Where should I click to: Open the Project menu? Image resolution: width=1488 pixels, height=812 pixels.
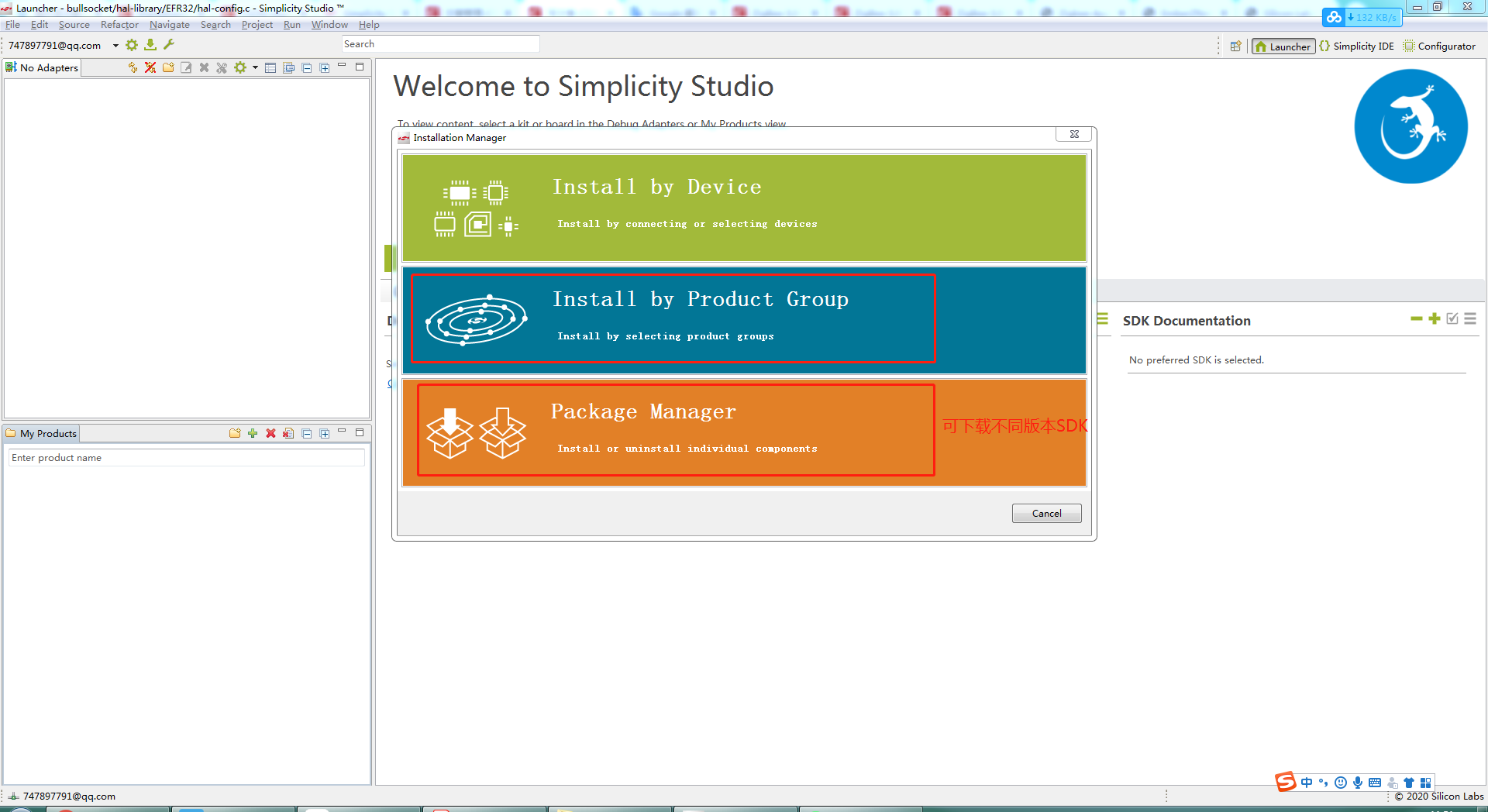257,25
